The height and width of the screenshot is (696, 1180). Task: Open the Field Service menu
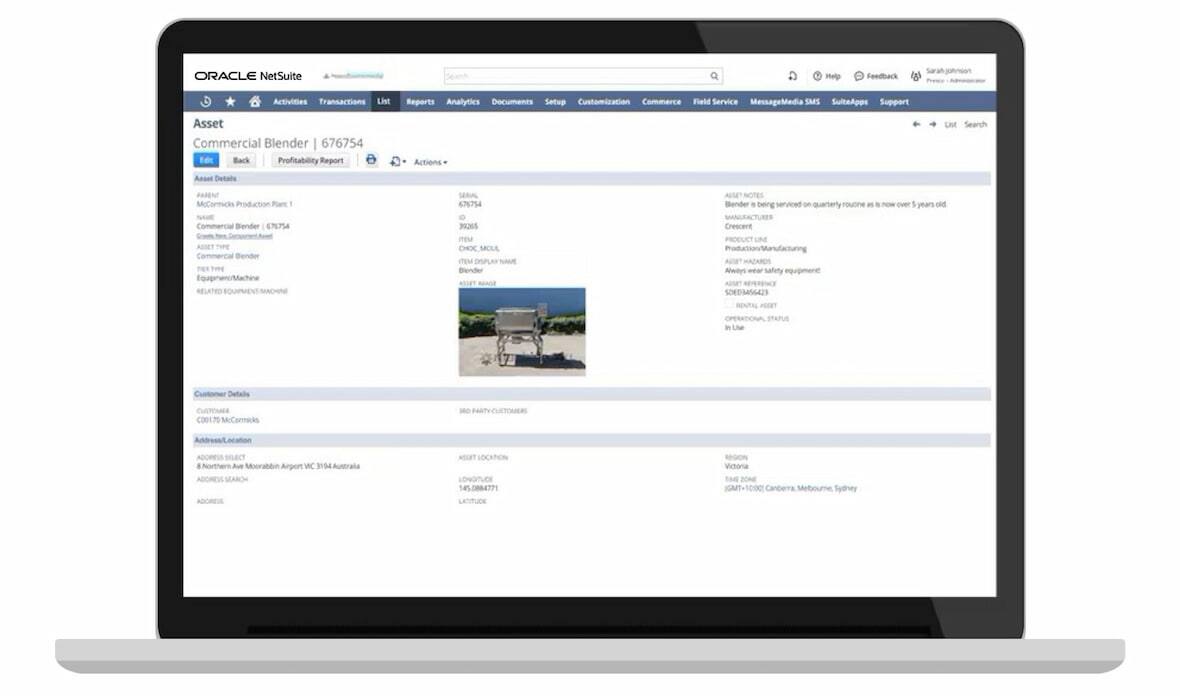coord(715,102)
